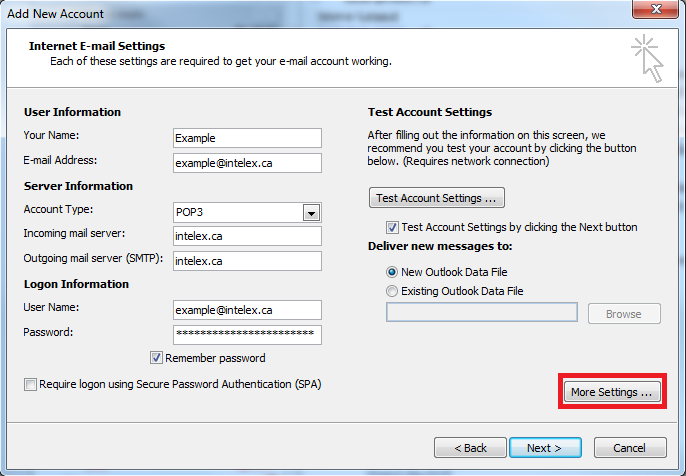
Task: Select the POP3 account type combo box
Action: point(247,212)
